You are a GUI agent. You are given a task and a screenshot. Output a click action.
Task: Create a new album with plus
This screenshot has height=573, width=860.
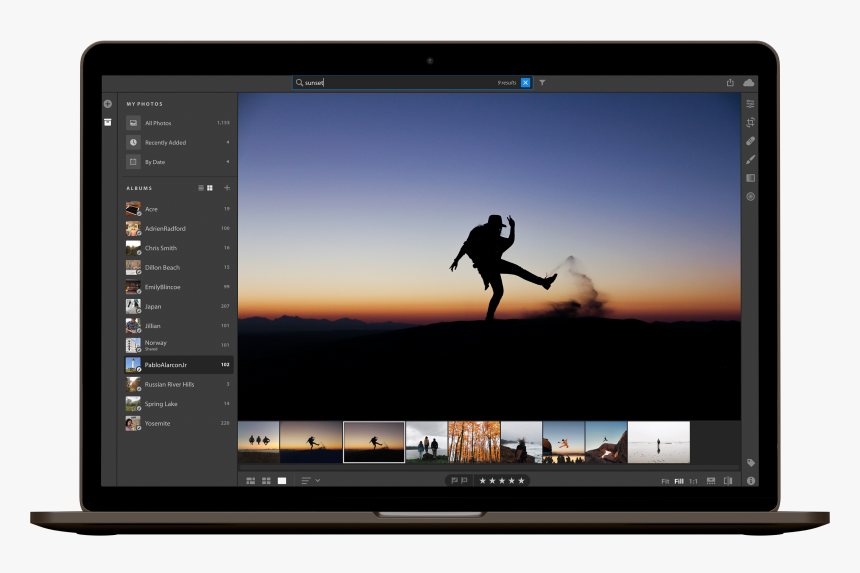coord(227,188)
